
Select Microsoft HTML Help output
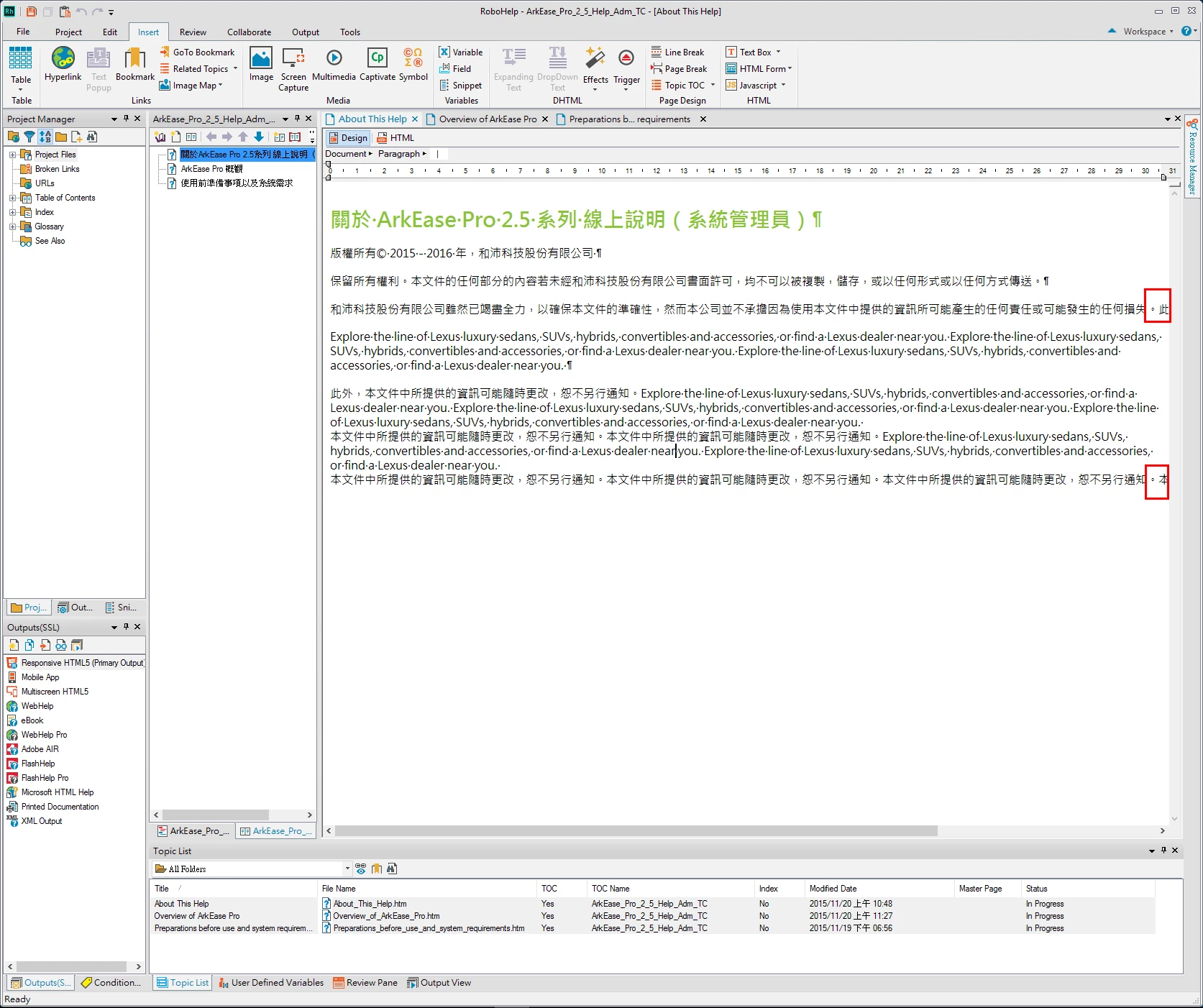pyautogui.click(x=50, y=792)
